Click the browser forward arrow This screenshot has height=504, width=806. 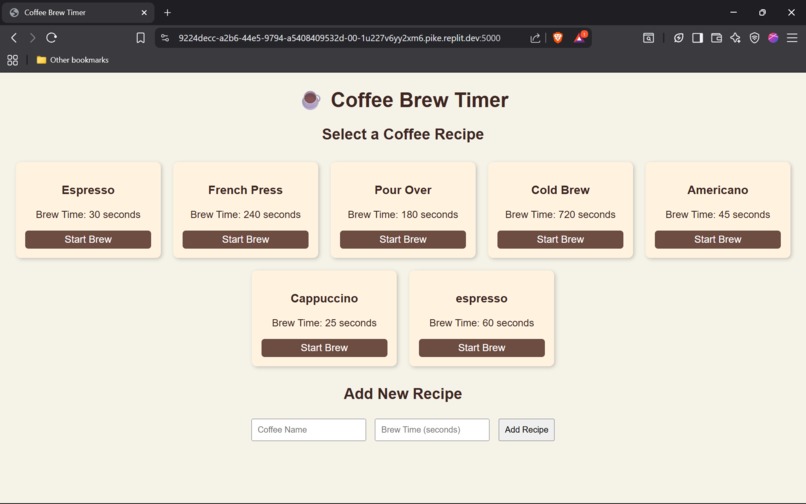tap(32, 38)
